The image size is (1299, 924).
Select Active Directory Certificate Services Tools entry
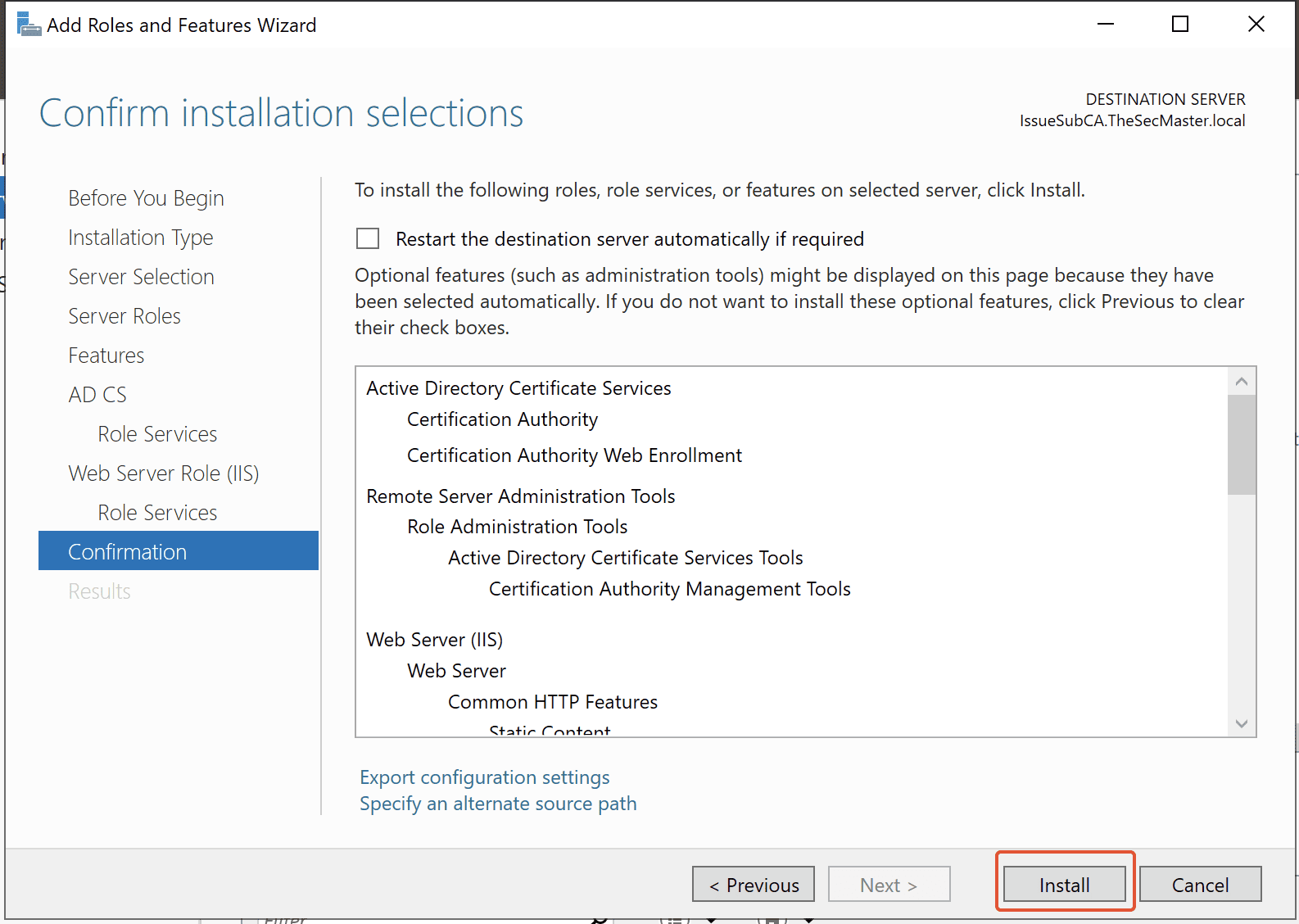626,558
